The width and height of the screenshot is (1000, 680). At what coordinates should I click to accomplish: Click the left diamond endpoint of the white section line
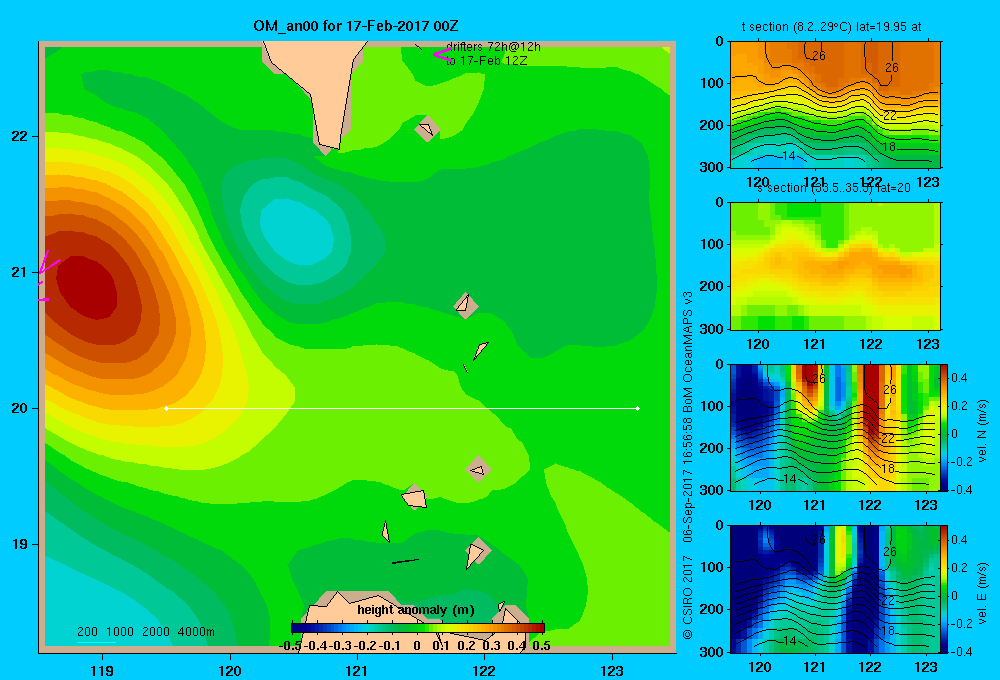(166, 408)
